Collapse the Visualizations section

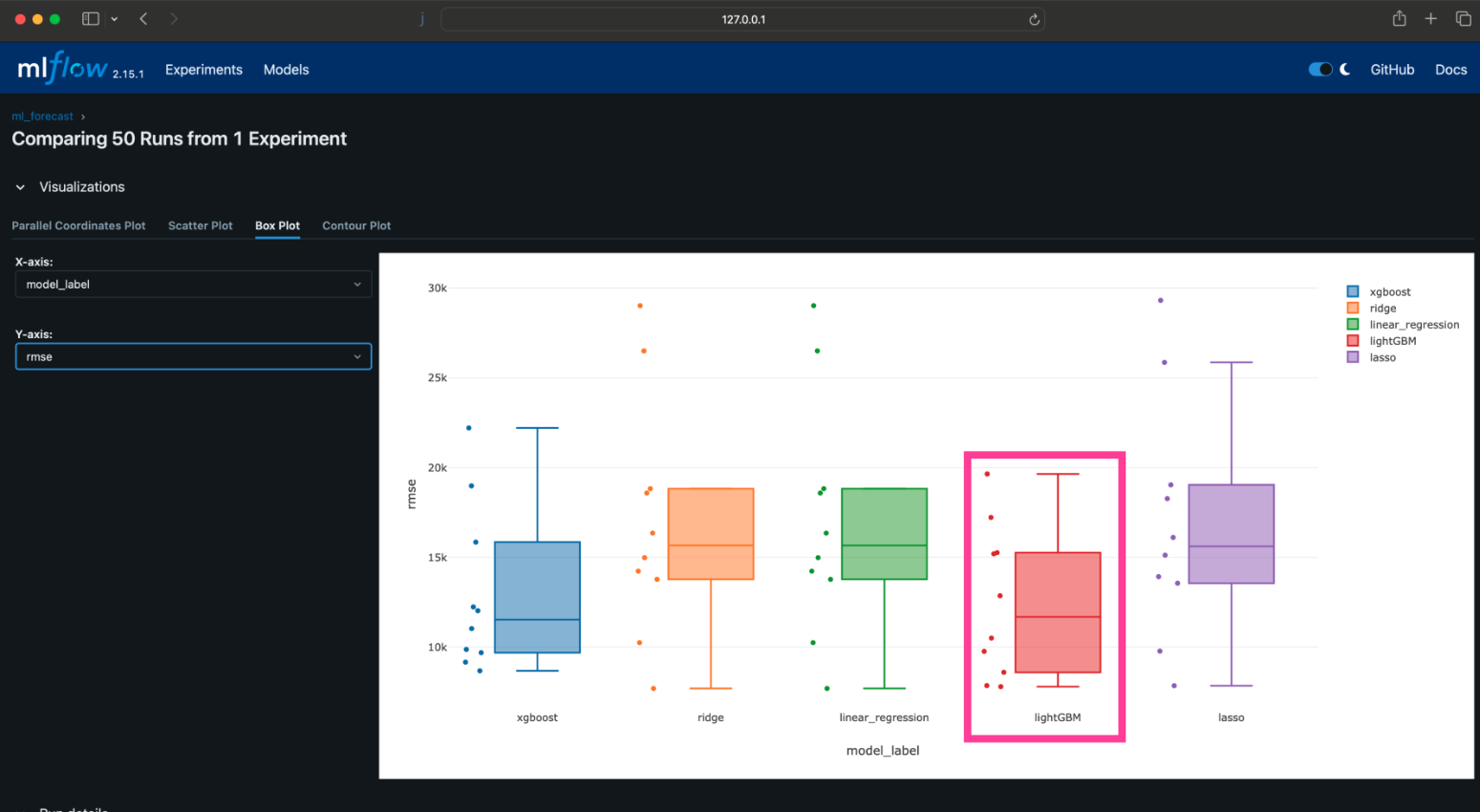pos(19,187)
